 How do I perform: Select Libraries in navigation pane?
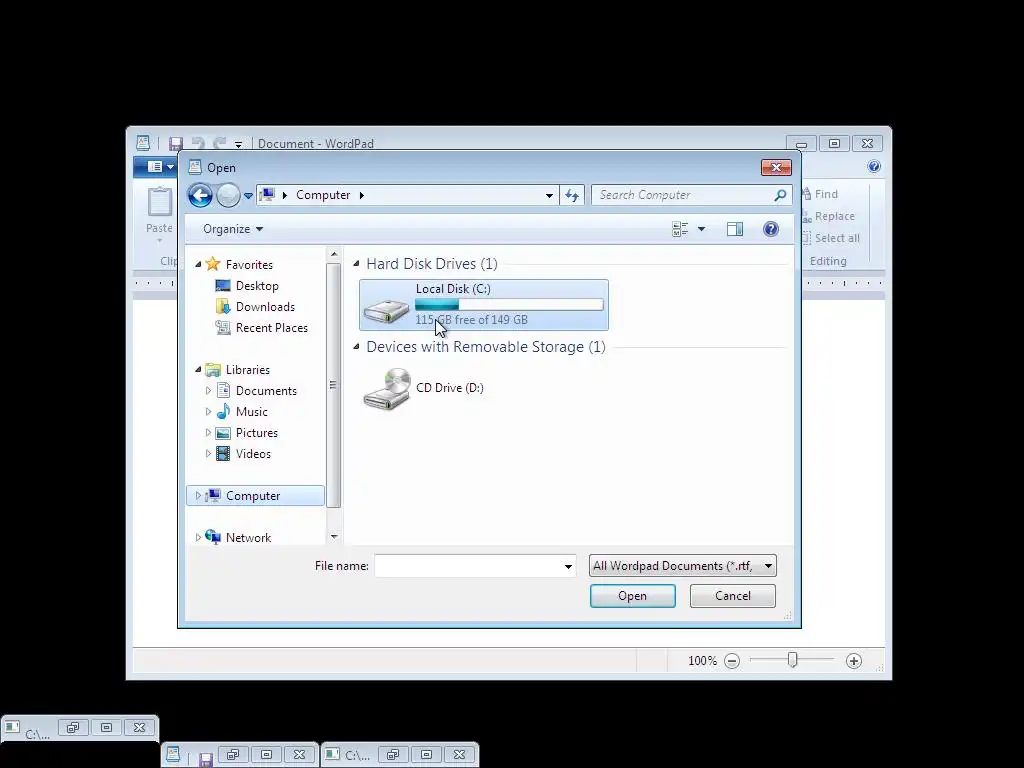[x=248, y=370]
